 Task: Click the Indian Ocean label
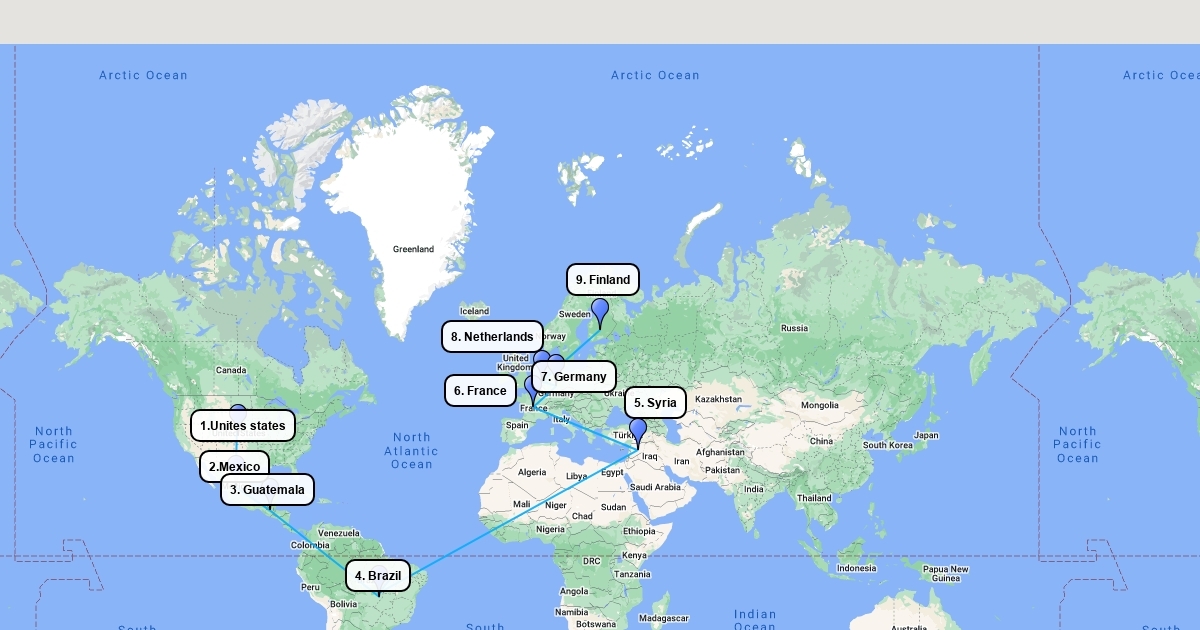click(x=755, y=620)
